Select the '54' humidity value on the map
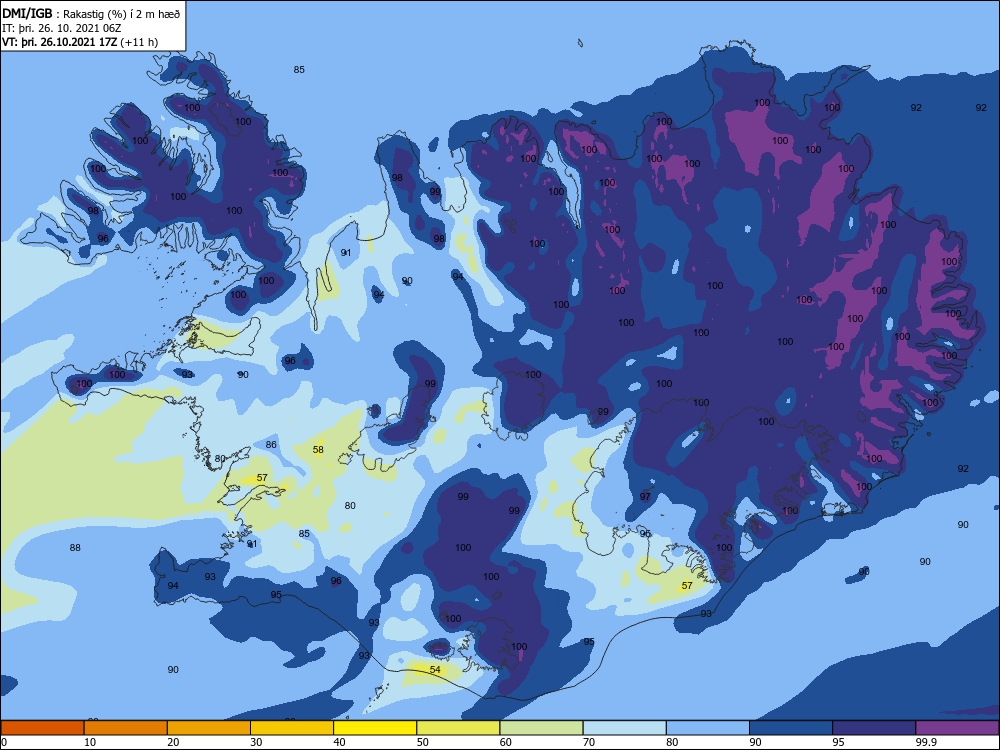Screen dimensions: 1000x750 pos(435,670)
